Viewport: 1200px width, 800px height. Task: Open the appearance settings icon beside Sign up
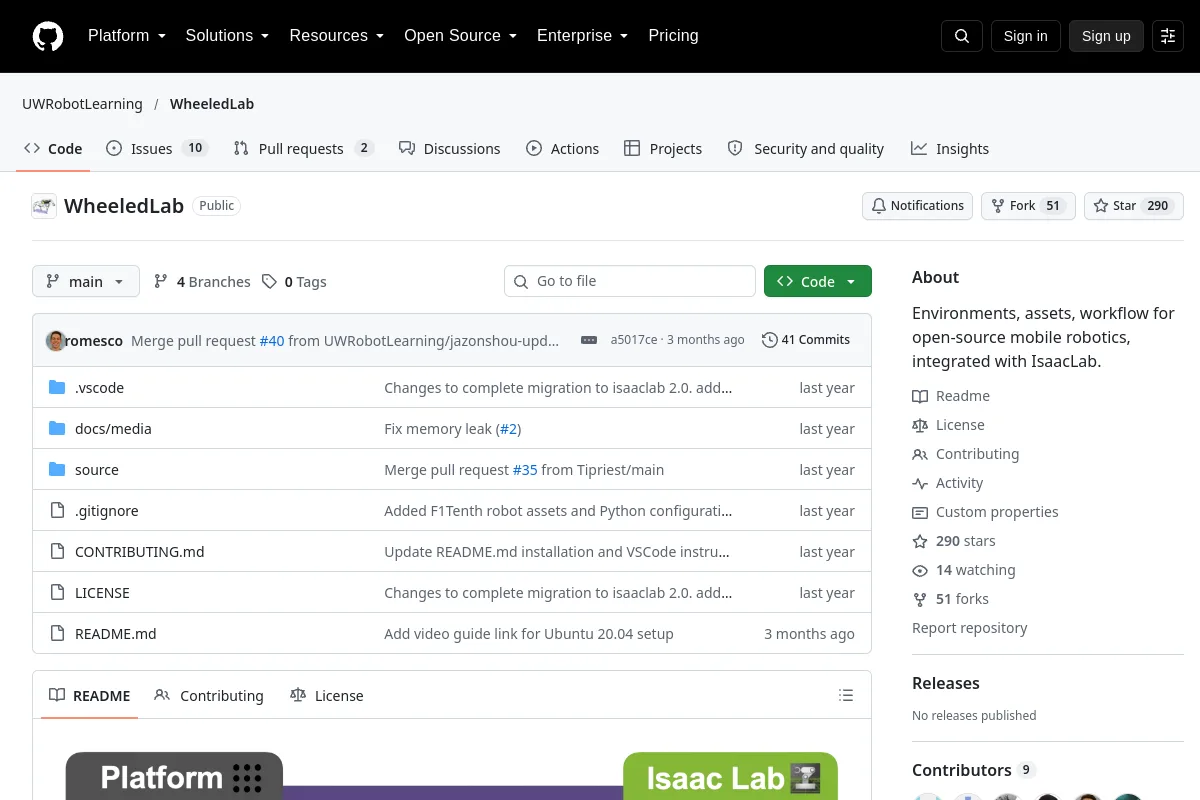click(1168, 36)
